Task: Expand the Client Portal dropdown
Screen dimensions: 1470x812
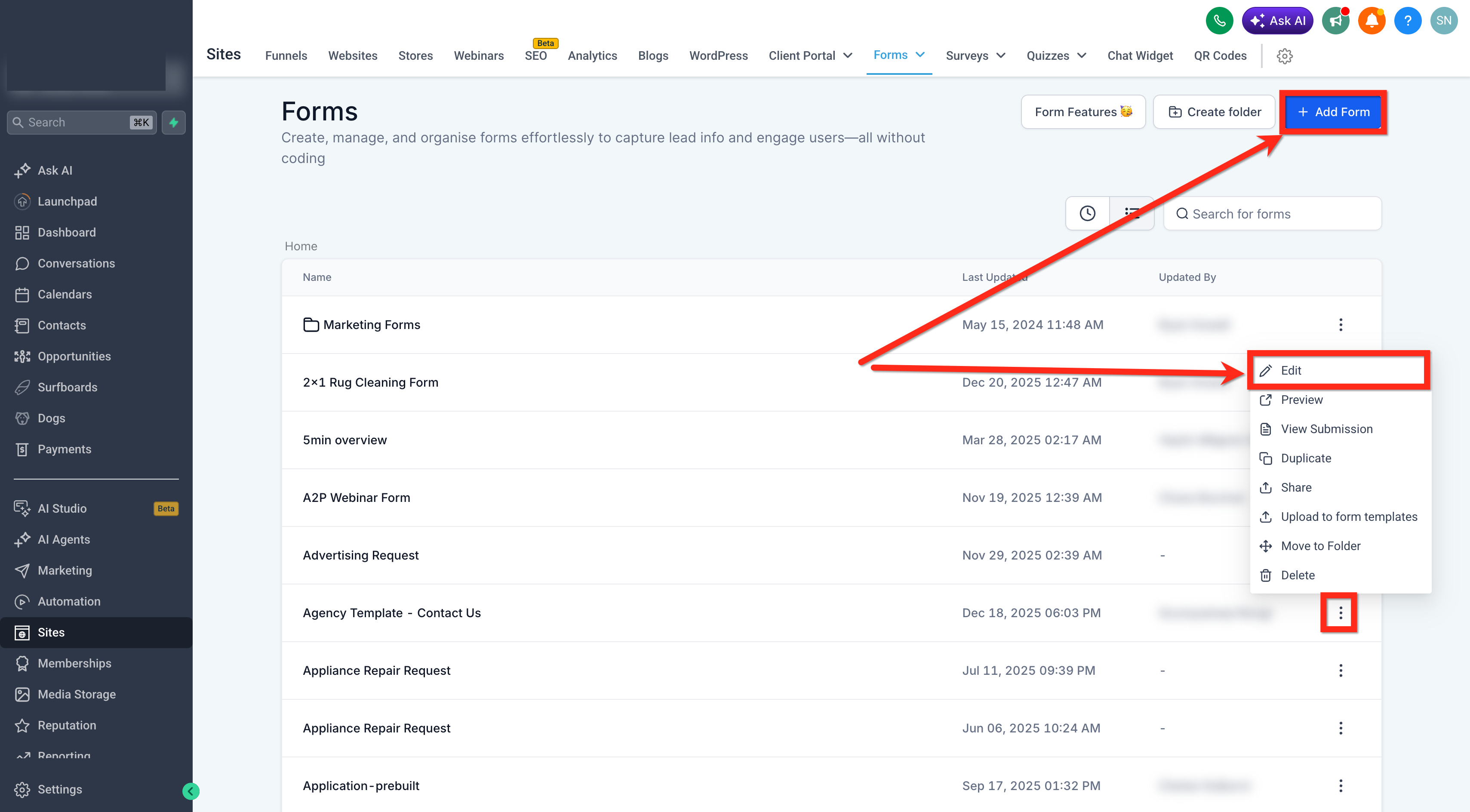Action: [810, 56]
